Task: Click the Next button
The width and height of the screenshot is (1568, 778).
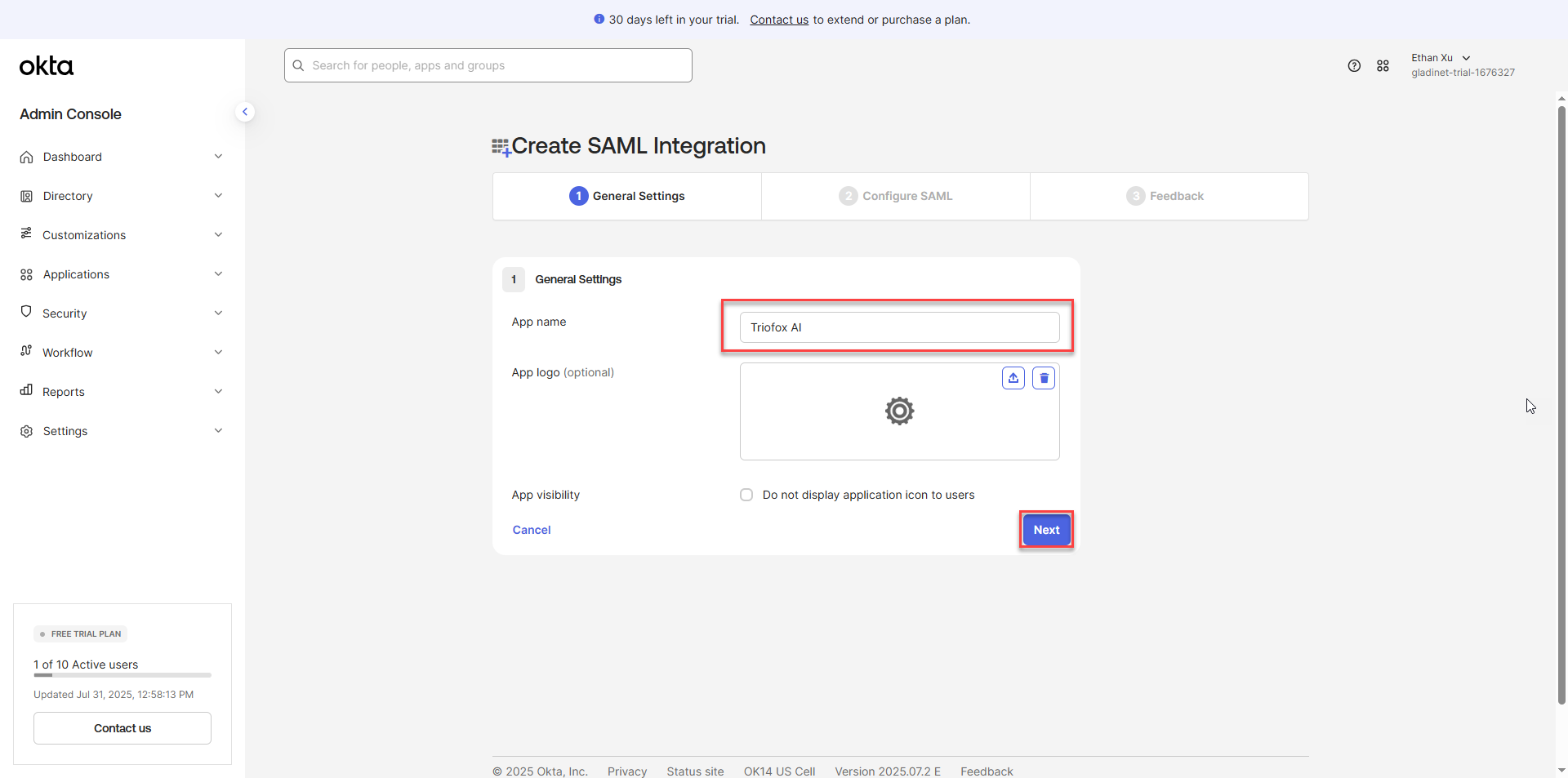Action: pos(1046,530)
